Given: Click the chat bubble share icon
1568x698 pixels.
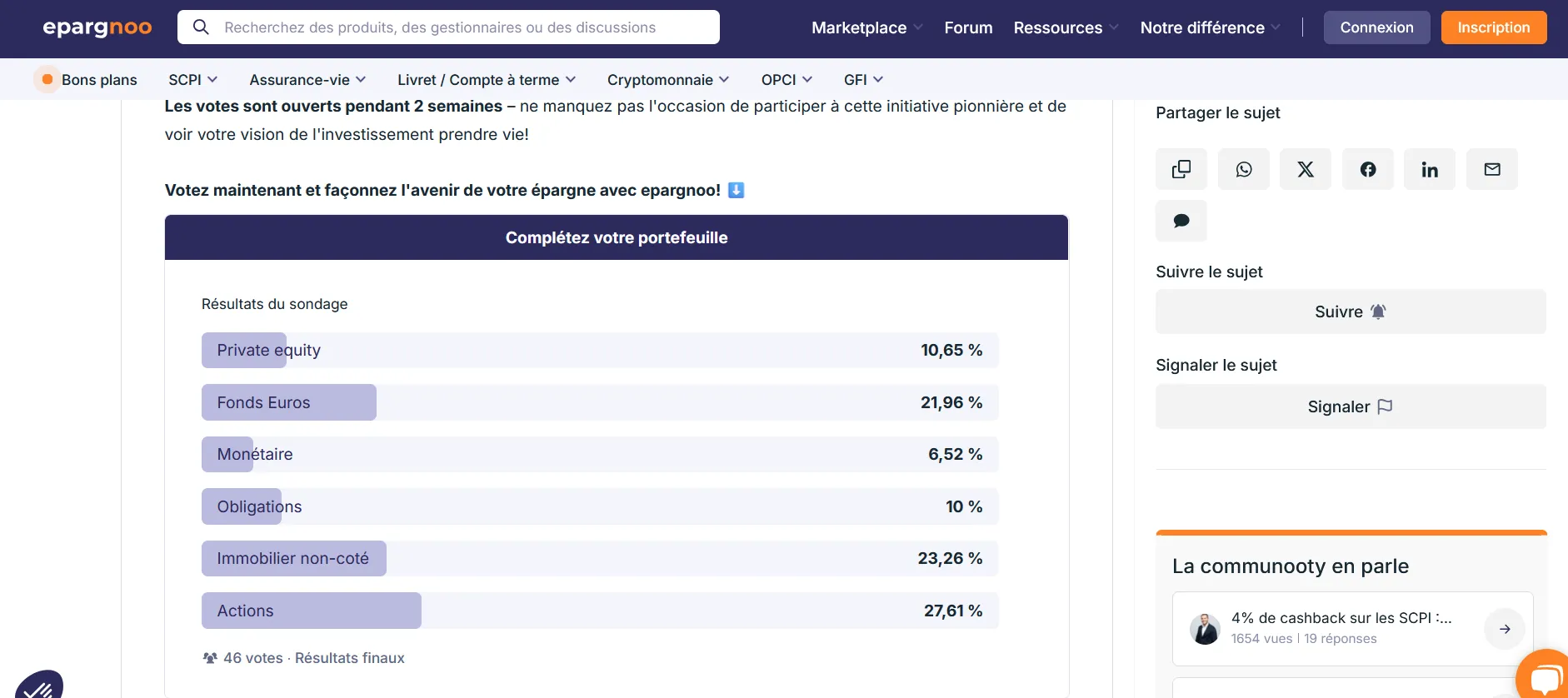Looking at the screenshot, I should [x=1181, y=221].
